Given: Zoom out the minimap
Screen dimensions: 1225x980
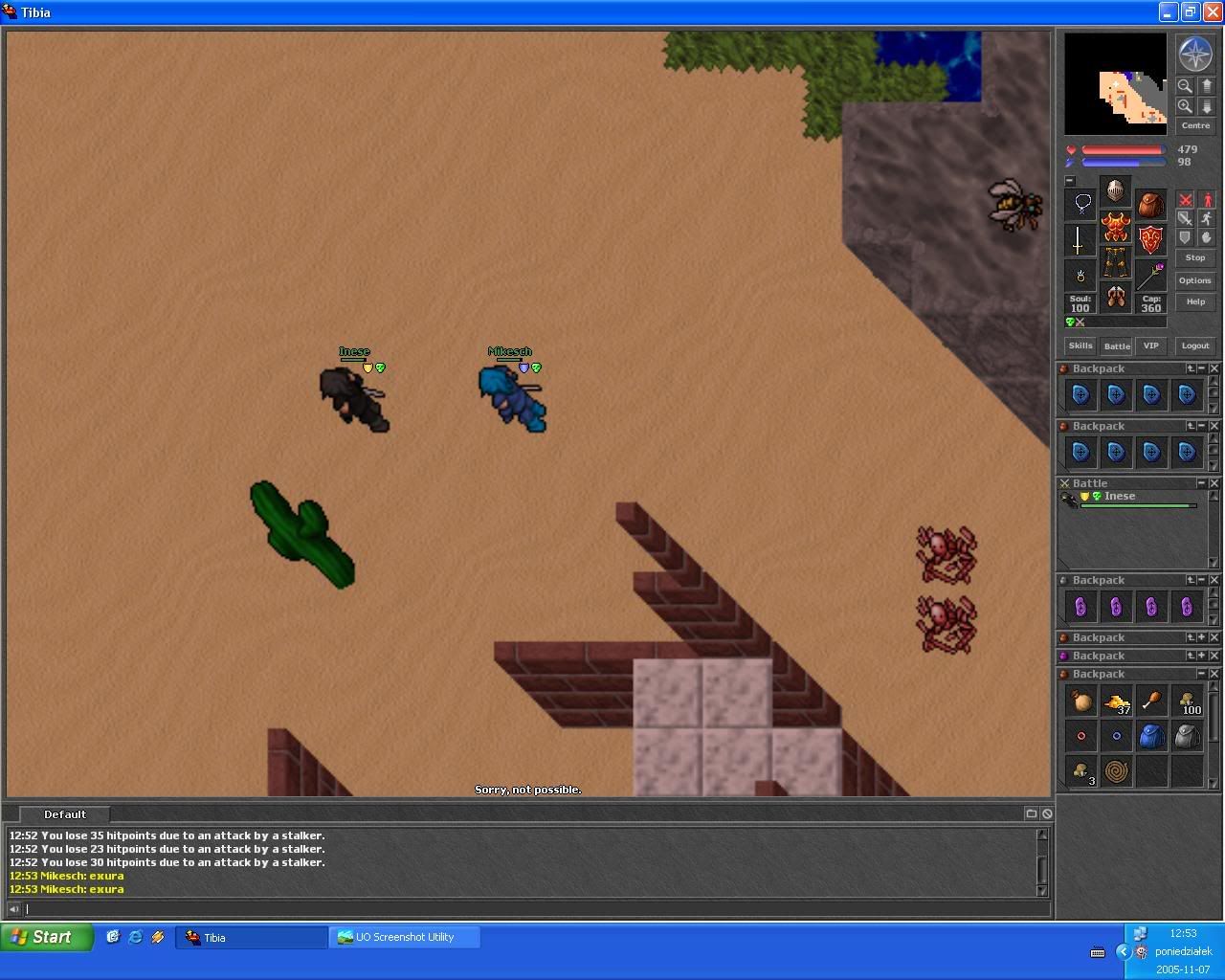Looking at the screenshot, I should click(x=1185, y=86).
